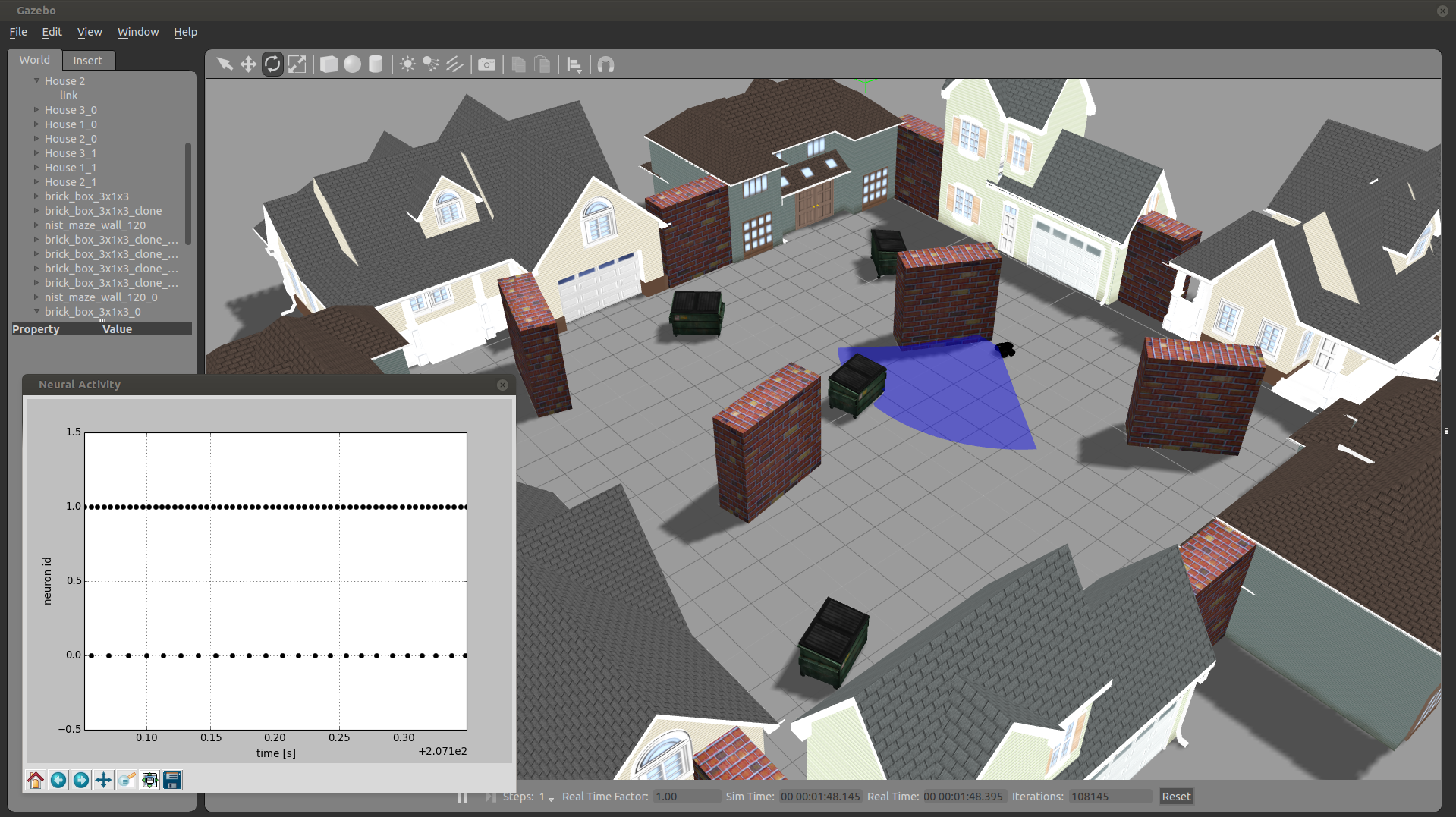This screenshot has width=1456, height=817.
Task: Switch to the Insert tab
Action: pyautogui.click(x=87, y=61)
